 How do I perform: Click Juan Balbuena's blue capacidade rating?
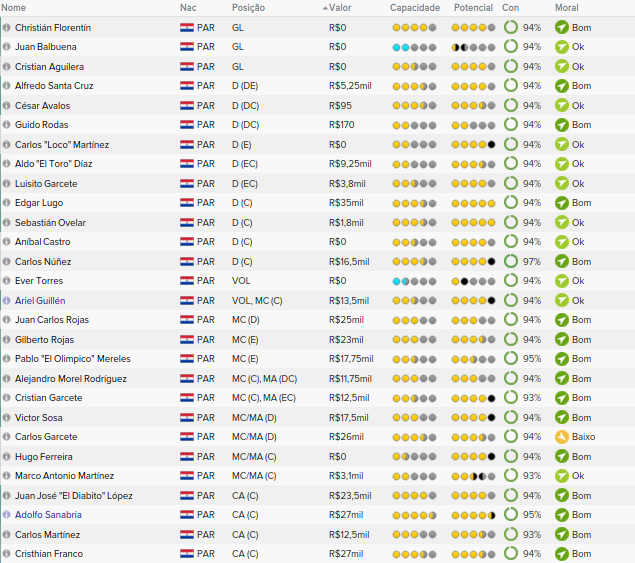click(414, 47)
